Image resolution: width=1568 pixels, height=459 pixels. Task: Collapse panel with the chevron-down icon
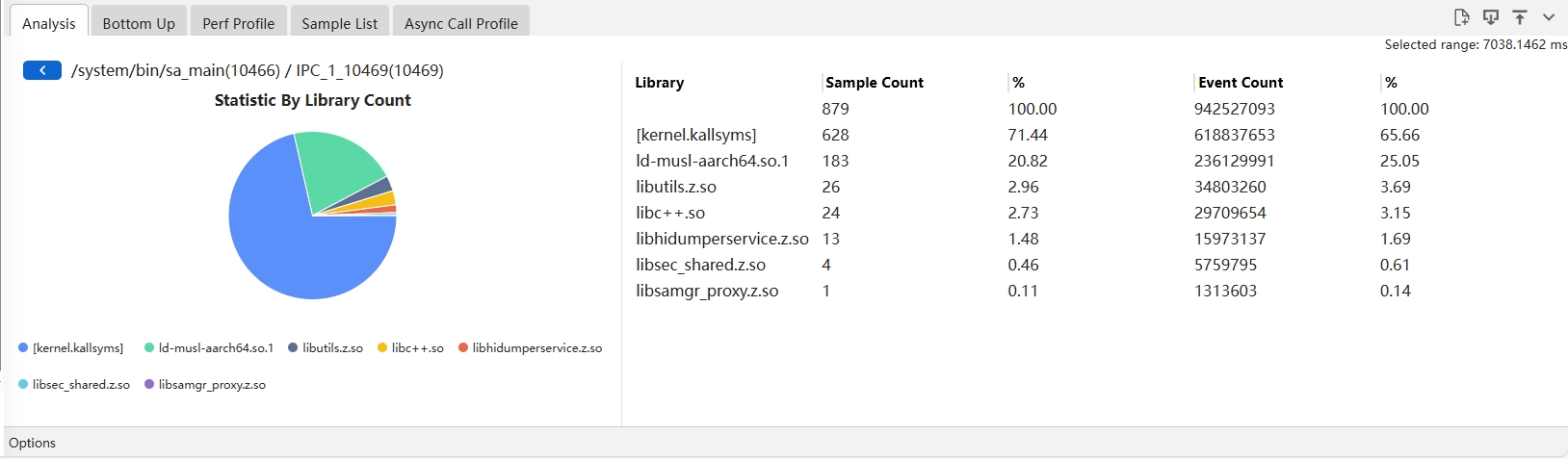click(x=1549, y=17)
